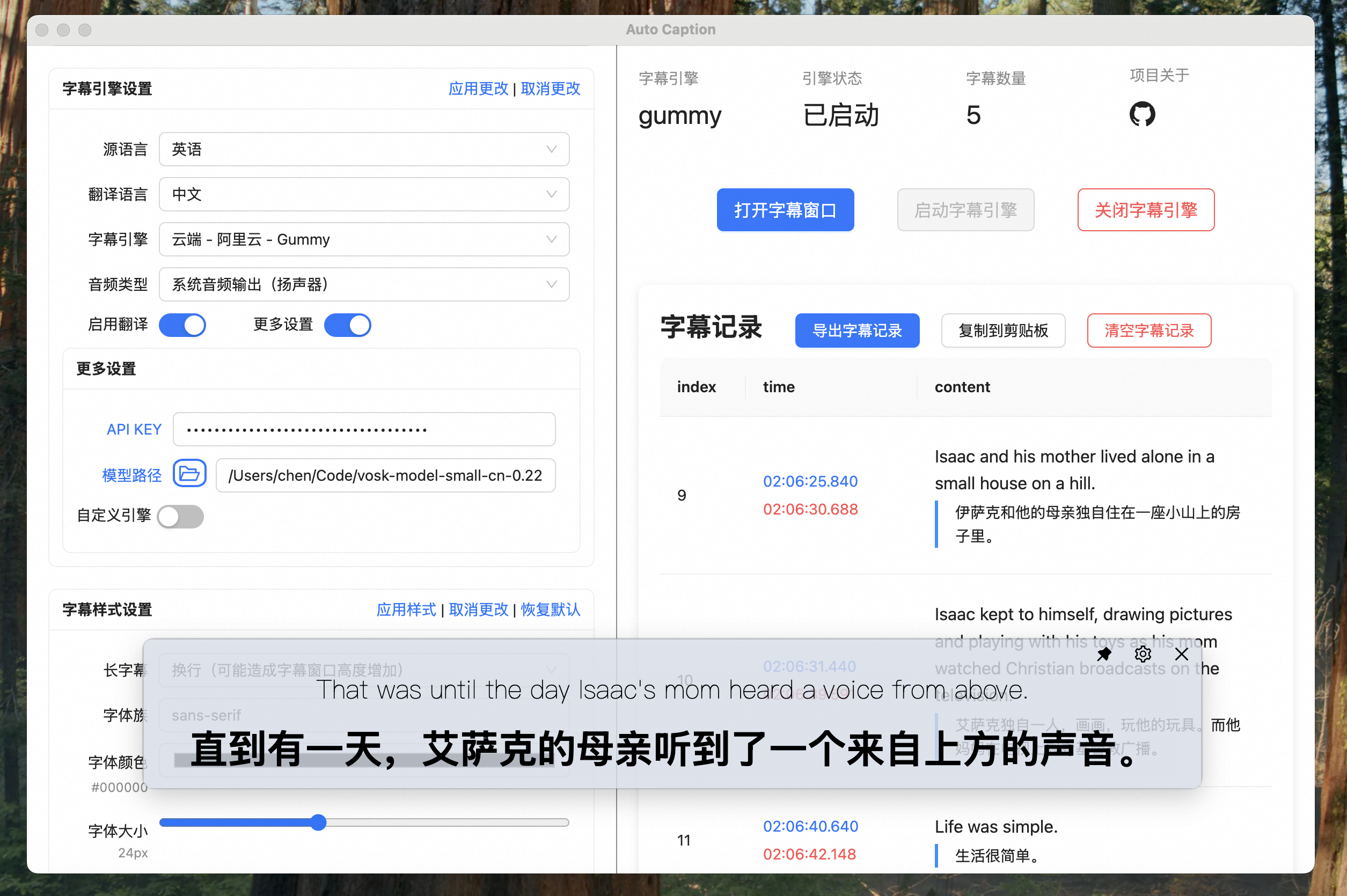Click the 字体大小 slider handle
Viewport: 1347px width, 896px height.
(x=318, y=822)
